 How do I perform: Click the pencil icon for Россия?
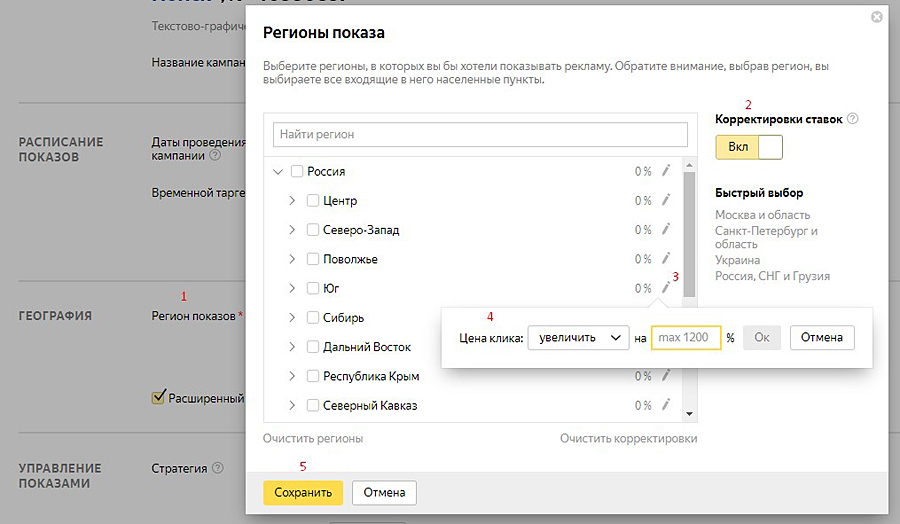point(667,171)
